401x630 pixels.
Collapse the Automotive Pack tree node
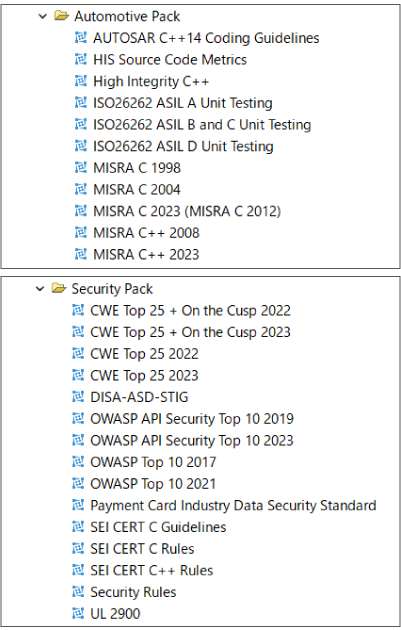(43, 16)
